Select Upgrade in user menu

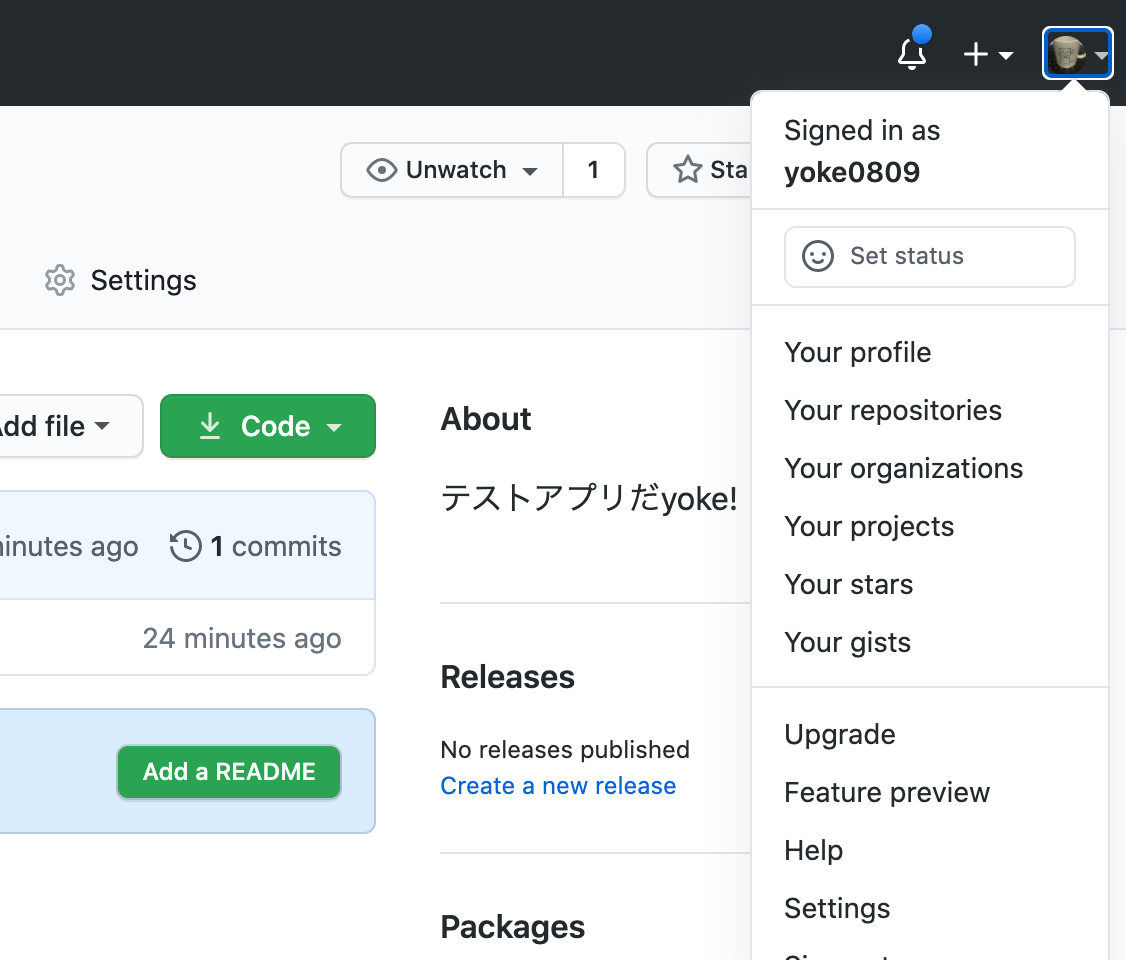pyautogui.click(x=930, y=735)
